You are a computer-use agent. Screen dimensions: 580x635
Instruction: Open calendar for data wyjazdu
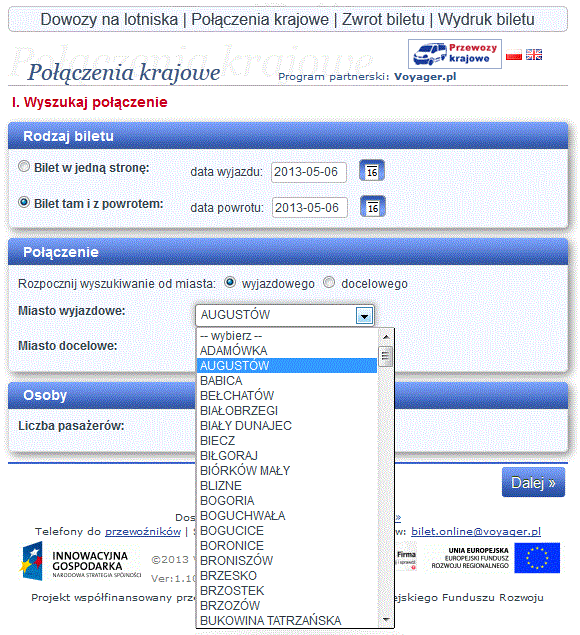(x=371, y=171)
